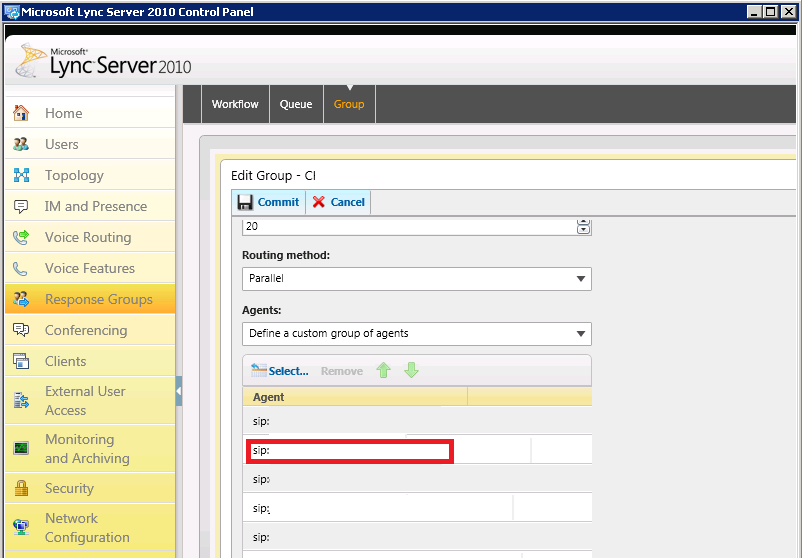
Task: Minimize the Lync Control Panel window
Action: click(754, 12)
